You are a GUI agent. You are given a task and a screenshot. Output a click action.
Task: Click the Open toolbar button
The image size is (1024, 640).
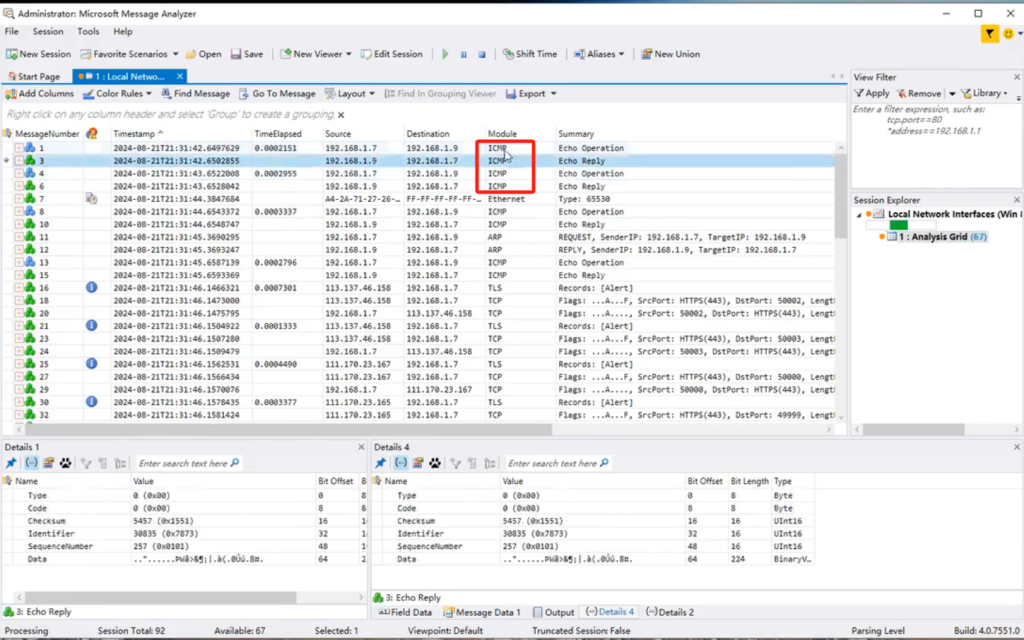pyautogui.click(x=203, y=54)
